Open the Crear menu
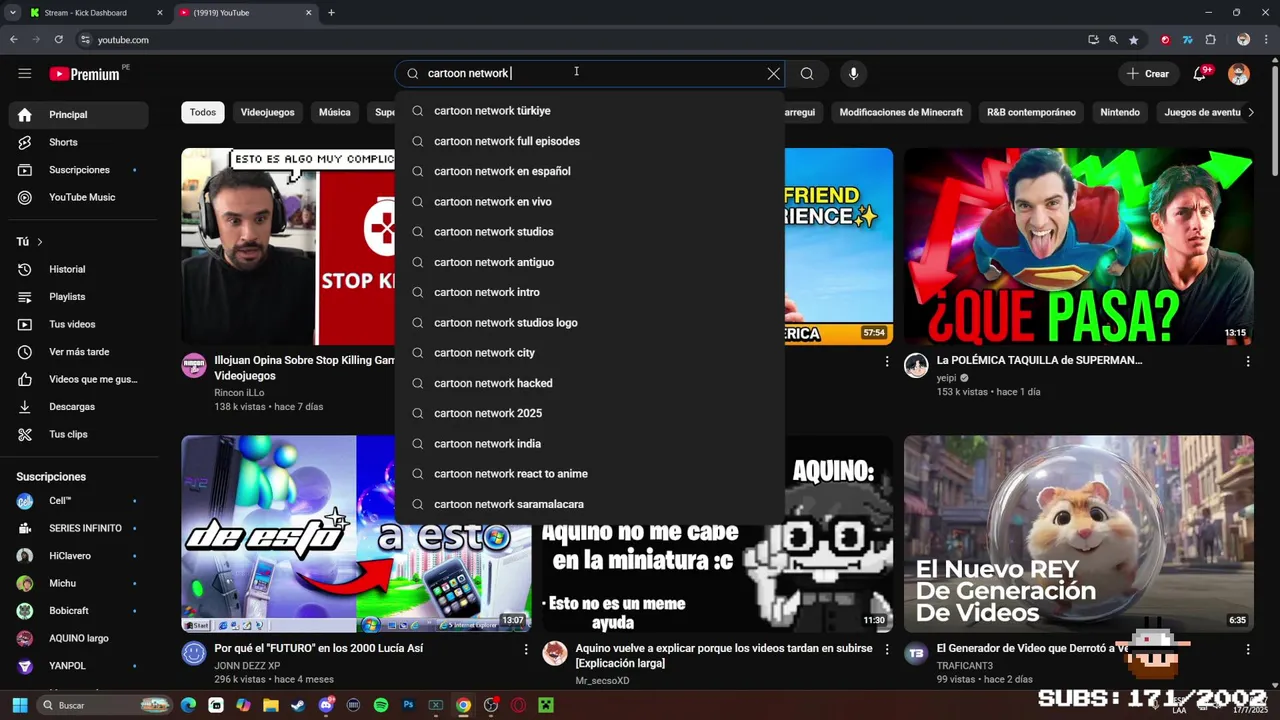This screenshot has height=720, width=1280. (x=1147, y=73)
